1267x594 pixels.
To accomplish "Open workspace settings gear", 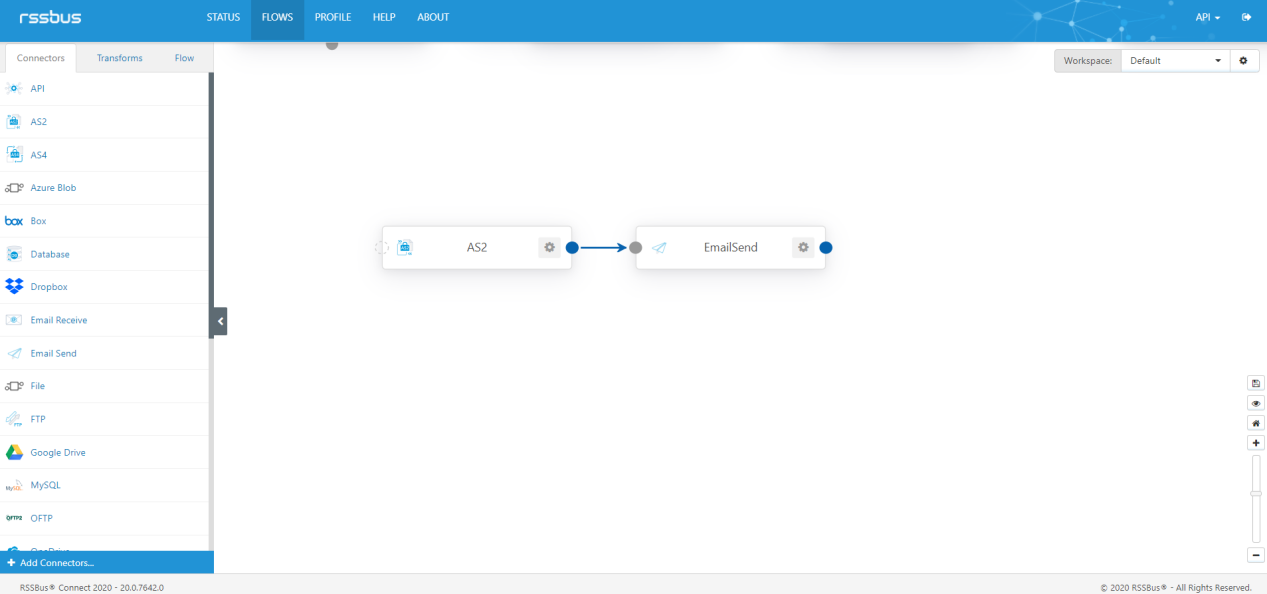I will (1243, 61).
